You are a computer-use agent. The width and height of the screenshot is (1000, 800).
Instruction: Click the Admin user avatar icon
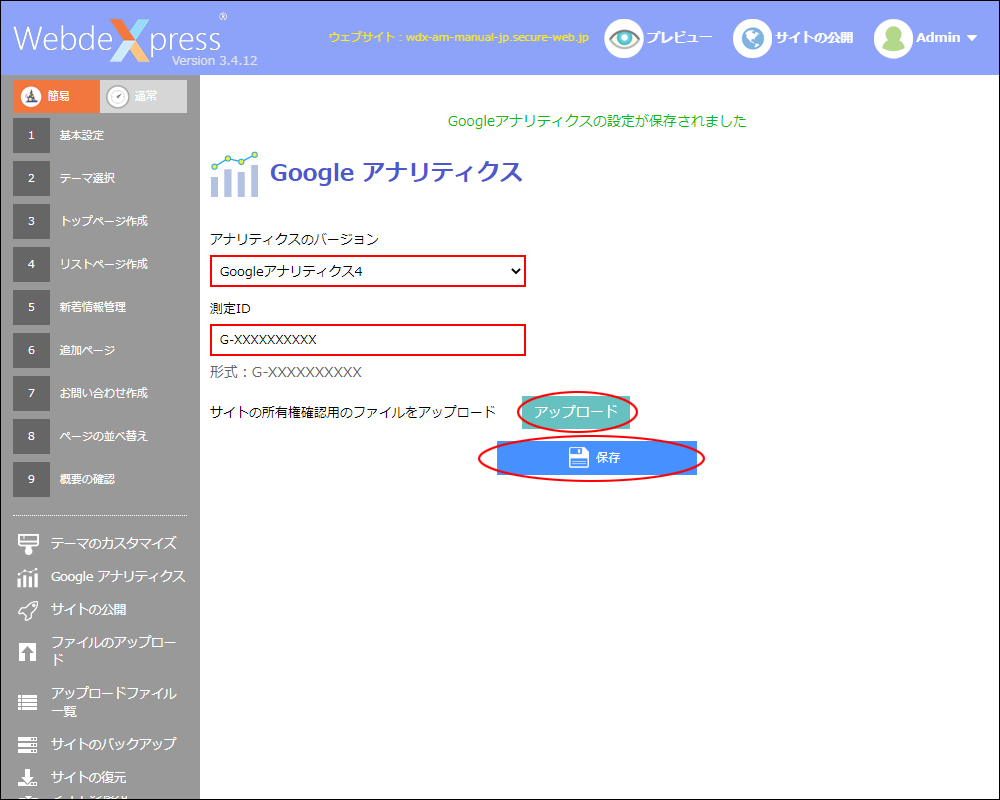click(x=893, y=38)
